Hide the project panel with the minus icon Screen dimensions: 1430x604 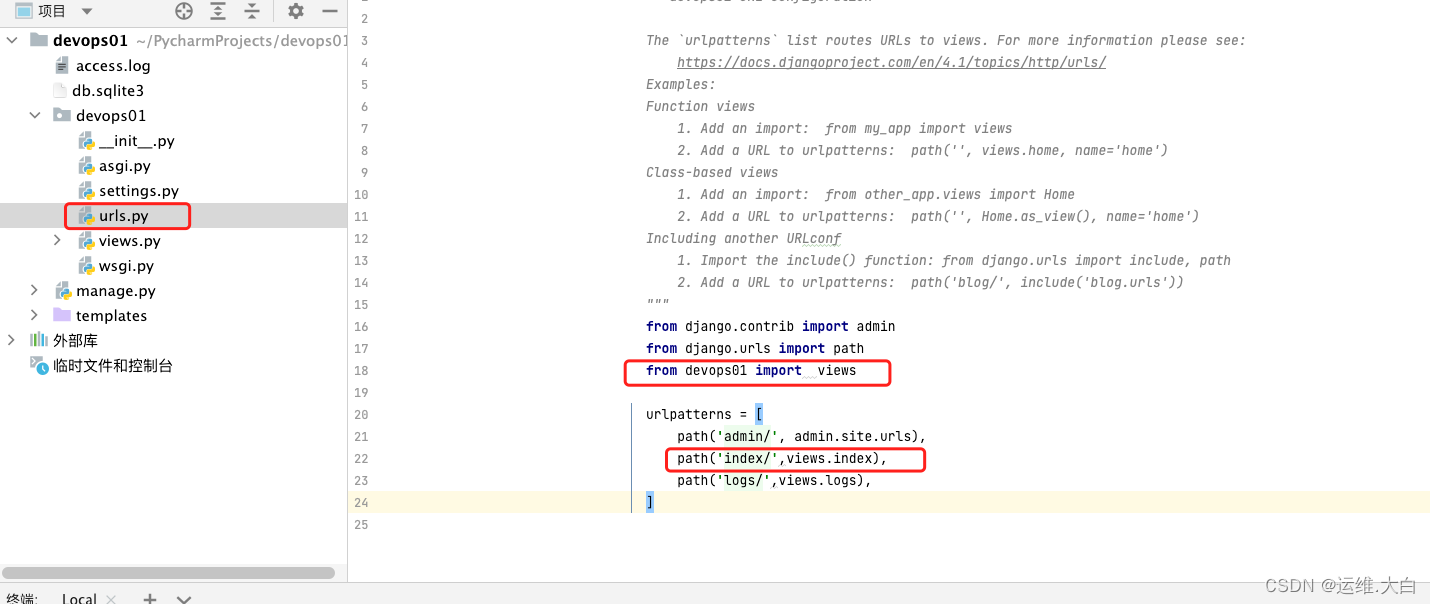pyautogui.click(x=329, y=11)
